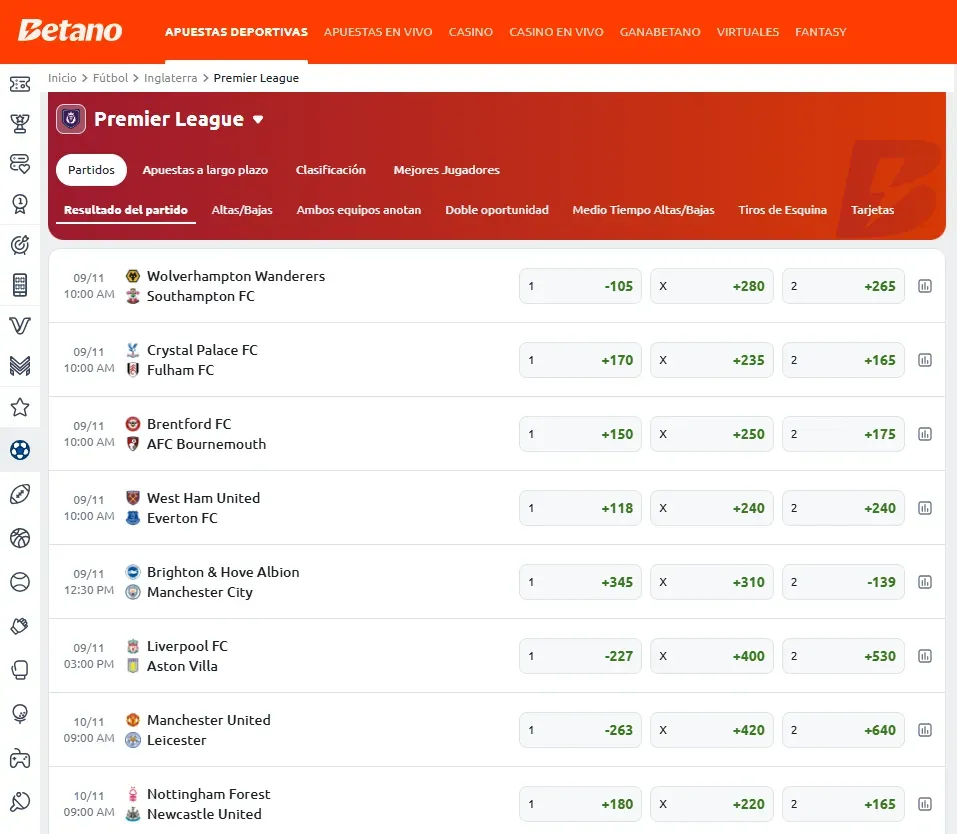Pick the draw +420 odds for Manchester United match
The image size is (957, 834).
711,730
